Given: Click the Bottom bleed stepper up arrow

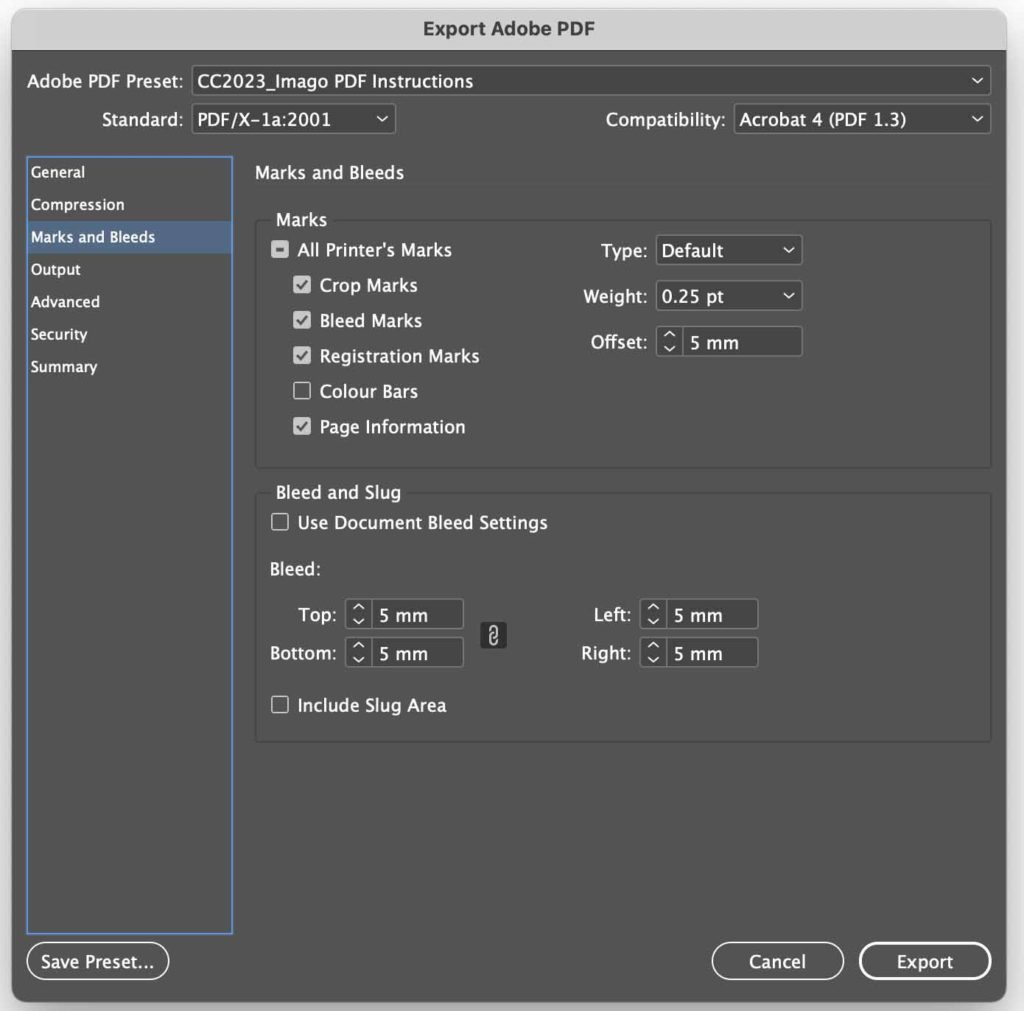Looking at the screenshot, I should tap(358, 647).
